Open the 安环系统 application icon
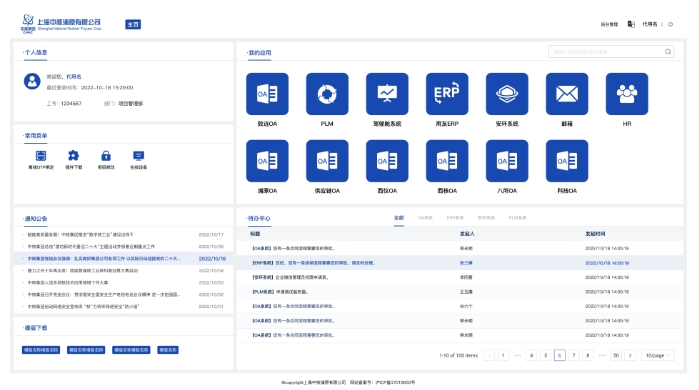Viewport: 699px width, 390px height. [507, 94]
